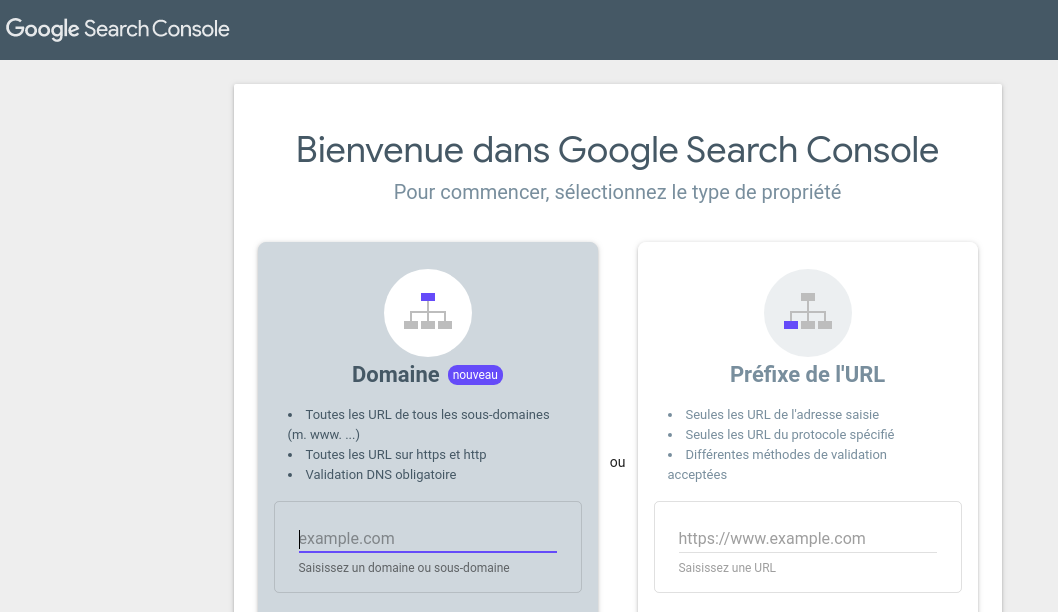Click 'Seules les URL du protocole spécifié'
Viewport: 1058px width, 612px height.
click(789, 435)
